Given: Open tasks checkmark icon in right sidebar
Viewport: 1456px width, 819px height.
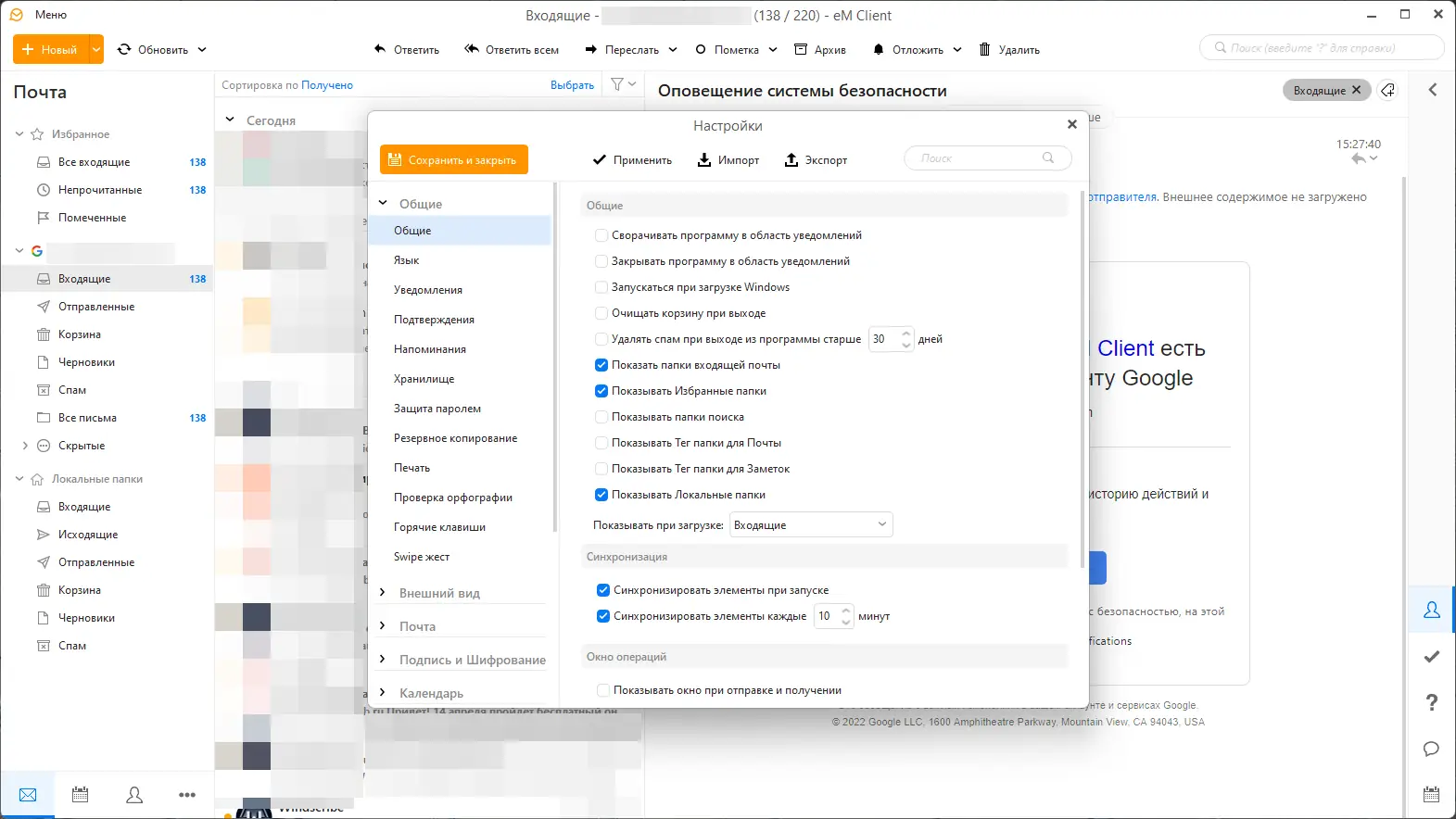Looking at the screenshot, I should 1432,656.
